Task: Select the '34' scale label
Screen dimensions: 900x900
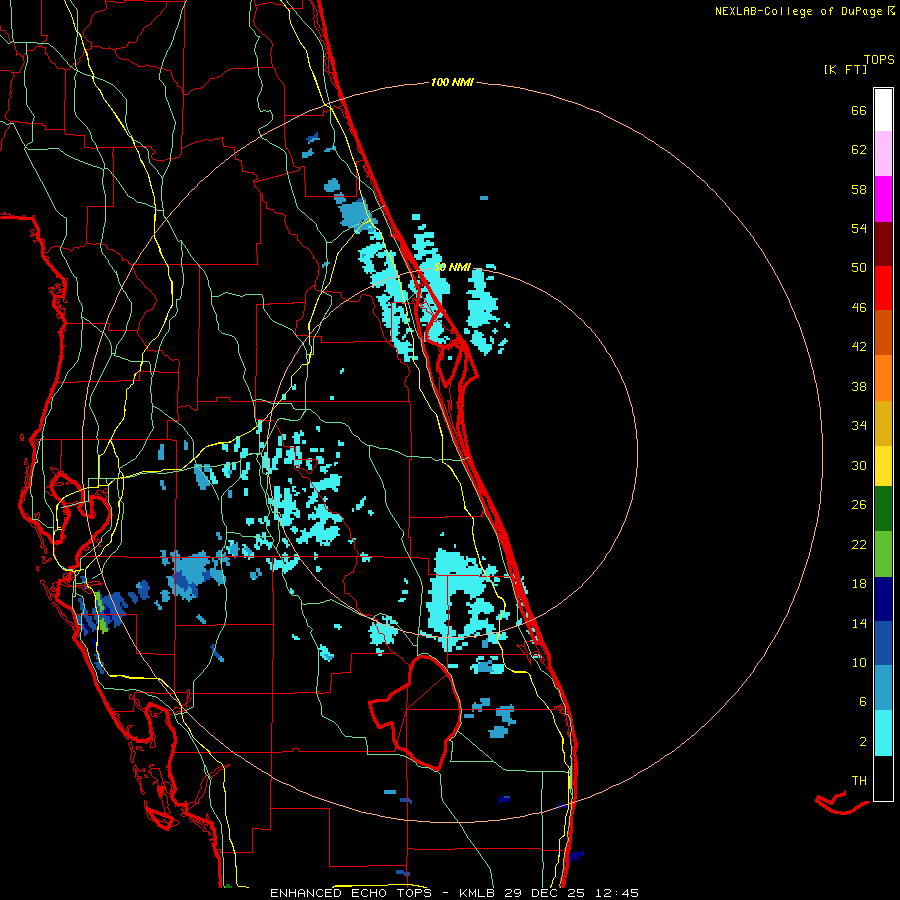Action: pos(859,426)
